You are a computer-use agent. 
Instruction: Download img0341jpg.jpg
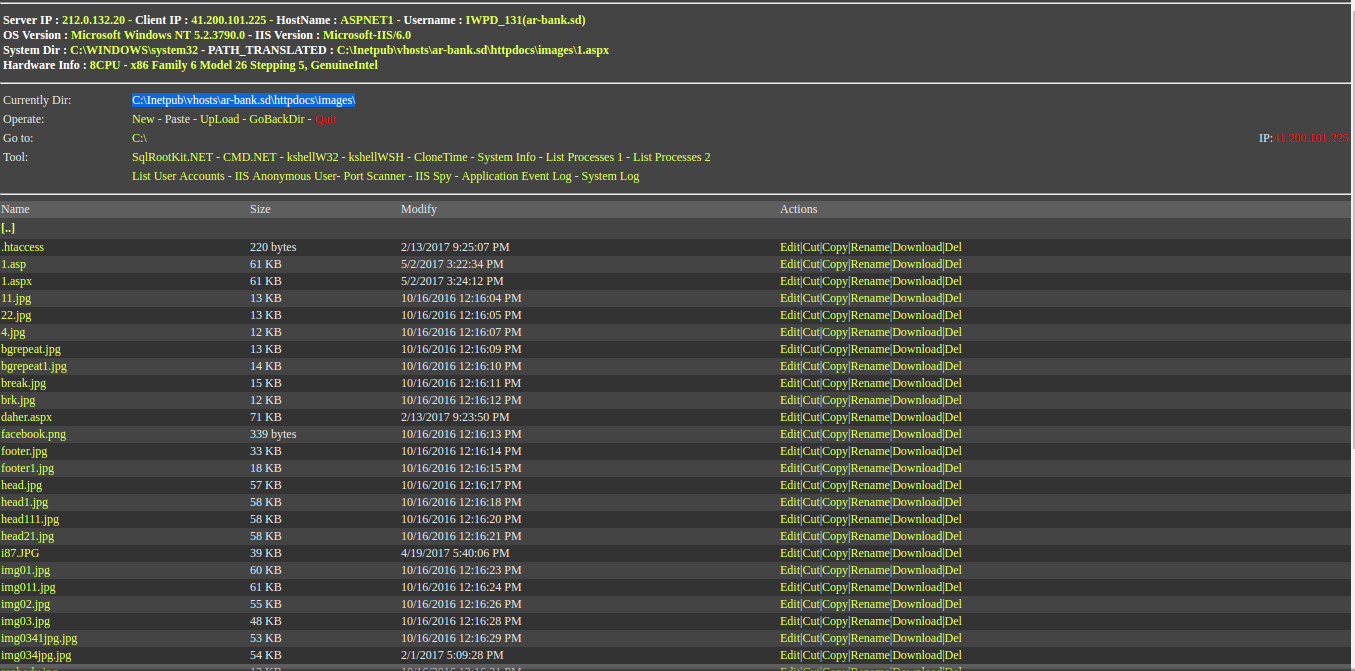917,638
